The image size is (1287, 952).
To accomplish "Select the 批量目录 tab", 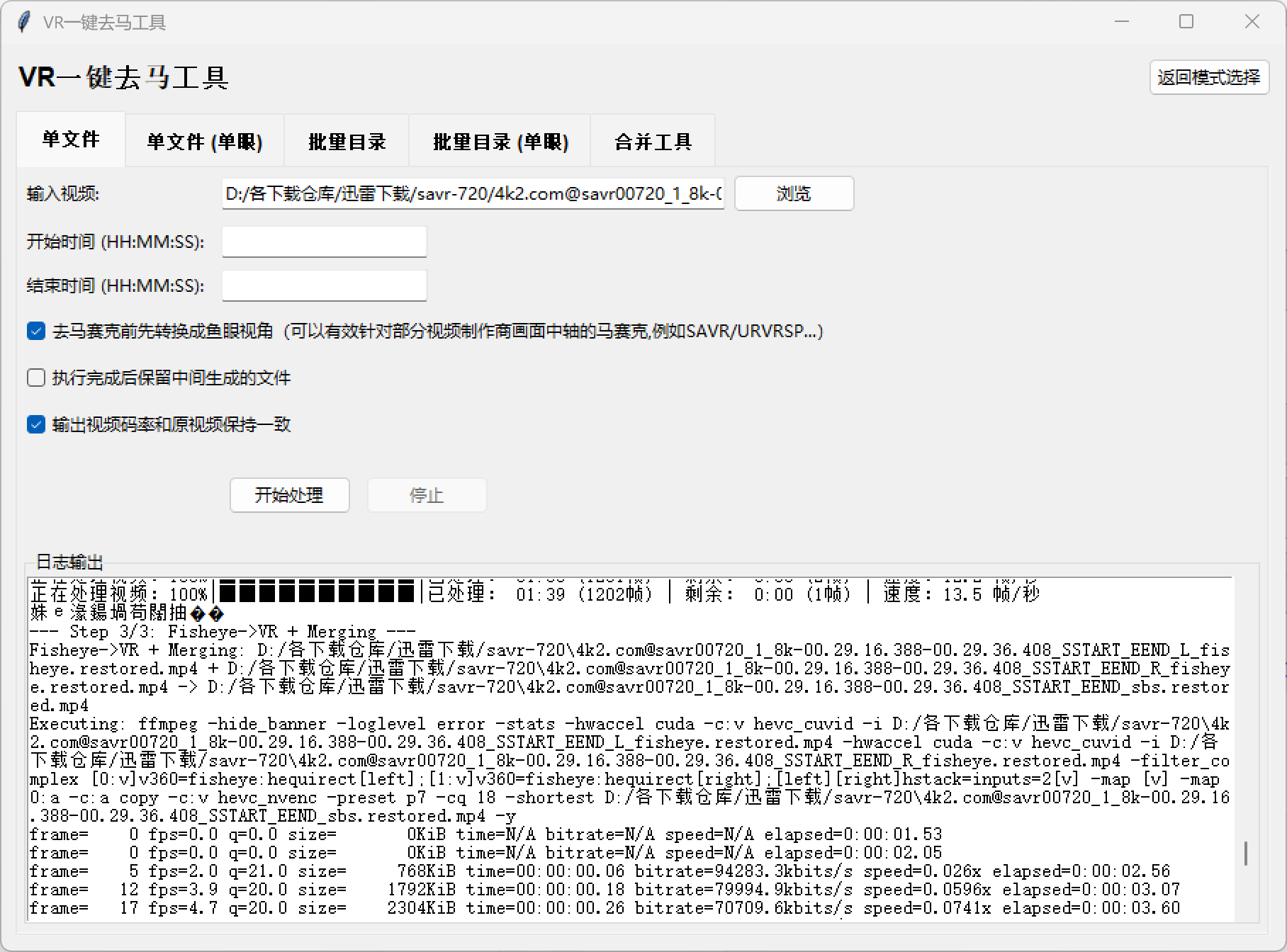I will (x=347, y=142).
